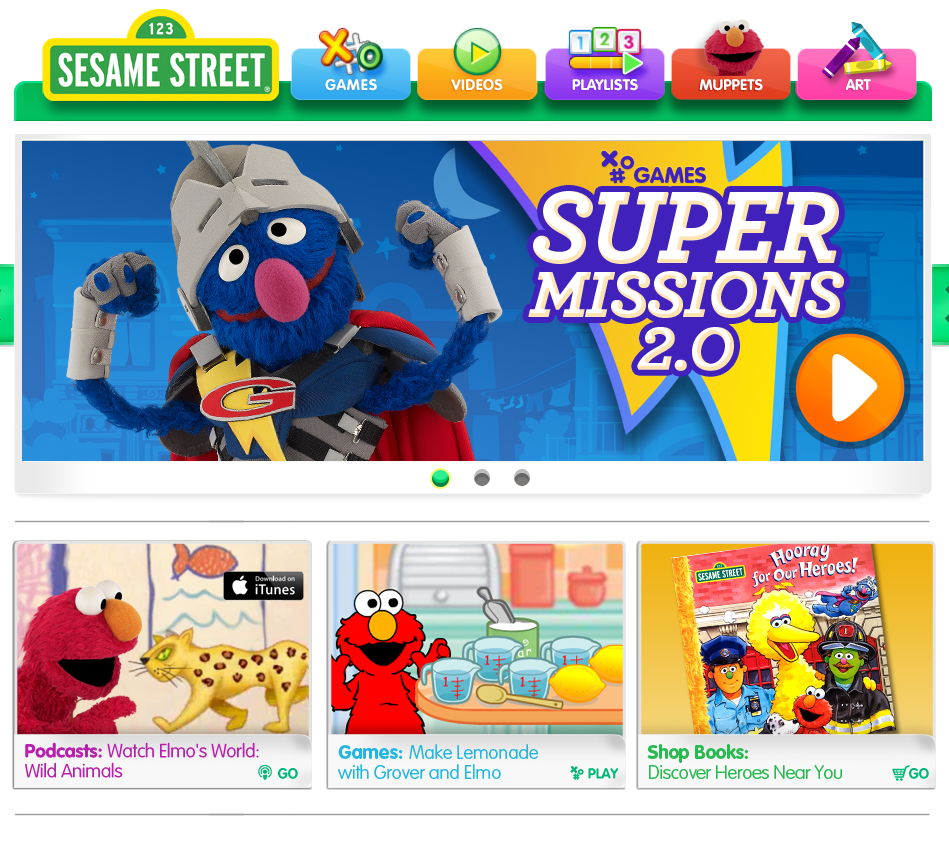Open Shop Books: Discover Heroes Near You link
This screenshot has height=843, width=949.
pos(744,763)
